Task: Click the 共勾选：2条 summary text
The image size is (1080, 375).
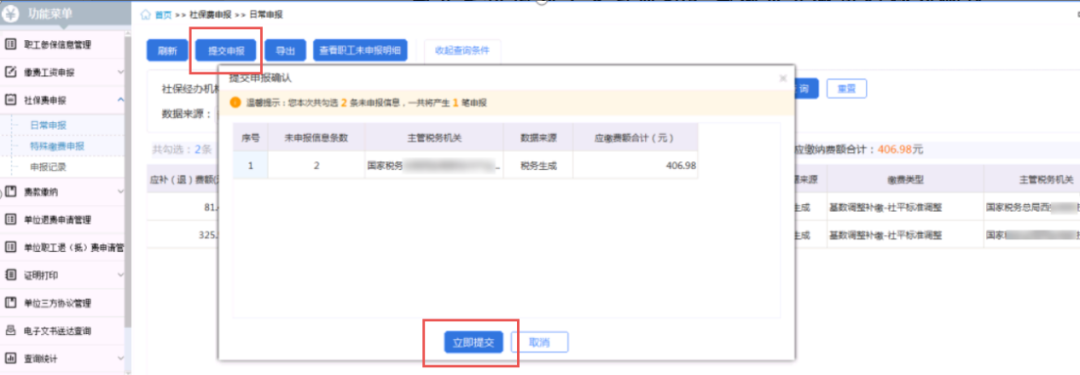Action: pos(181,149)
